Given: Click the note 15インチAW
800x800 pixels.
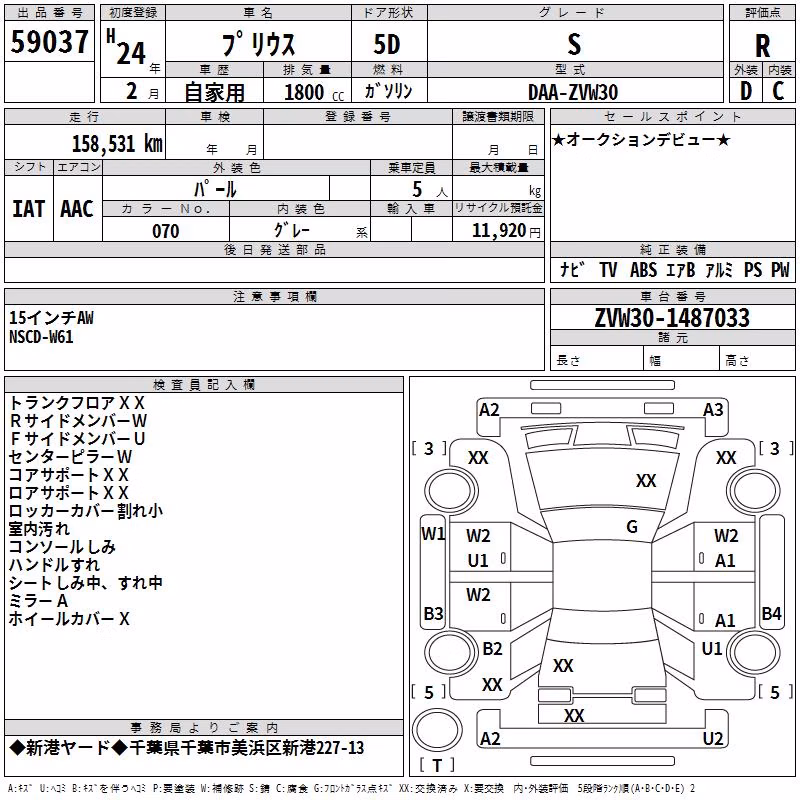Looking at the screenshot, I should (x=52, y=318).
